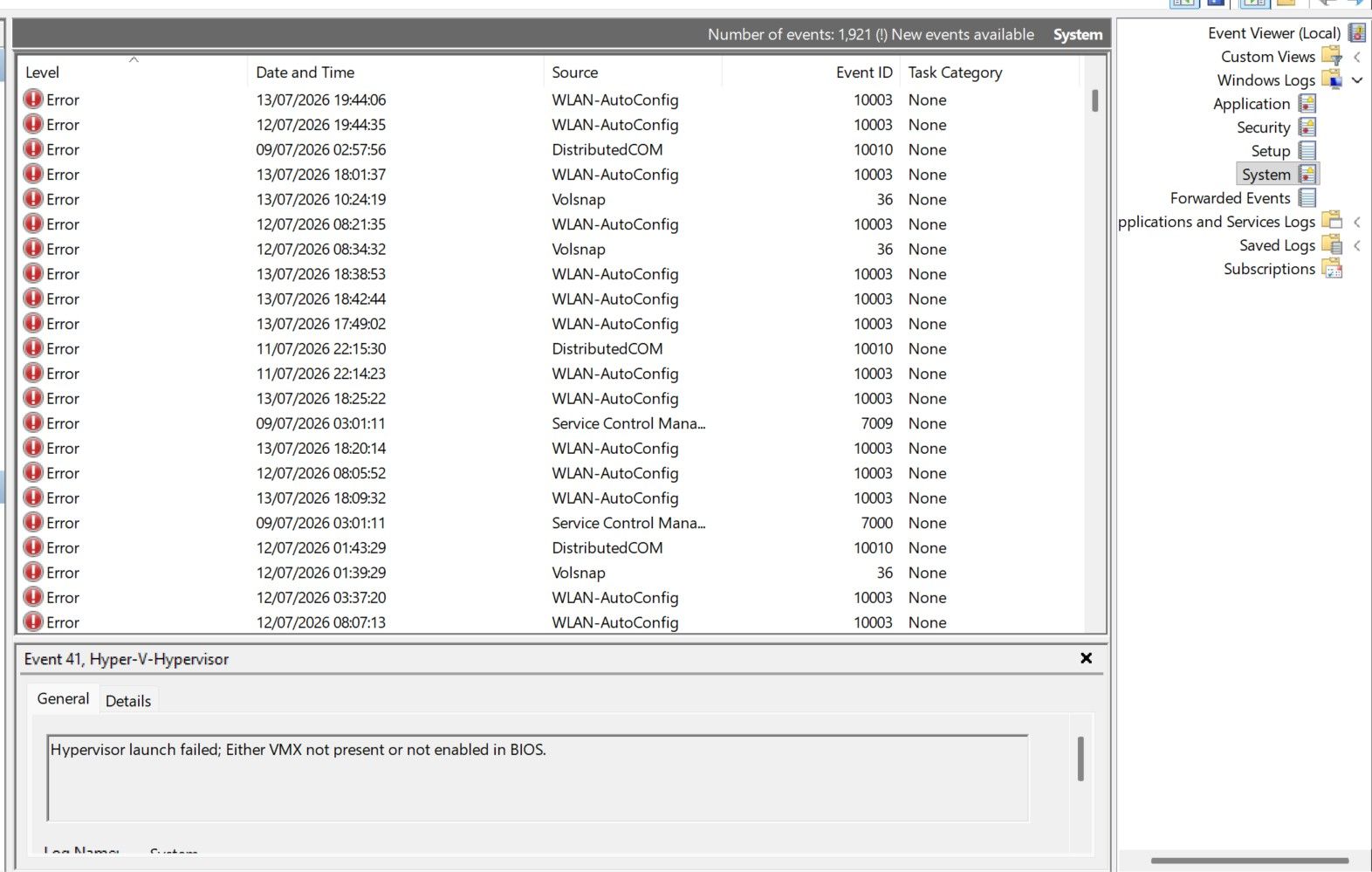
Task: Click Applications and Services Logs folder icon
Action: (1332, 222)
